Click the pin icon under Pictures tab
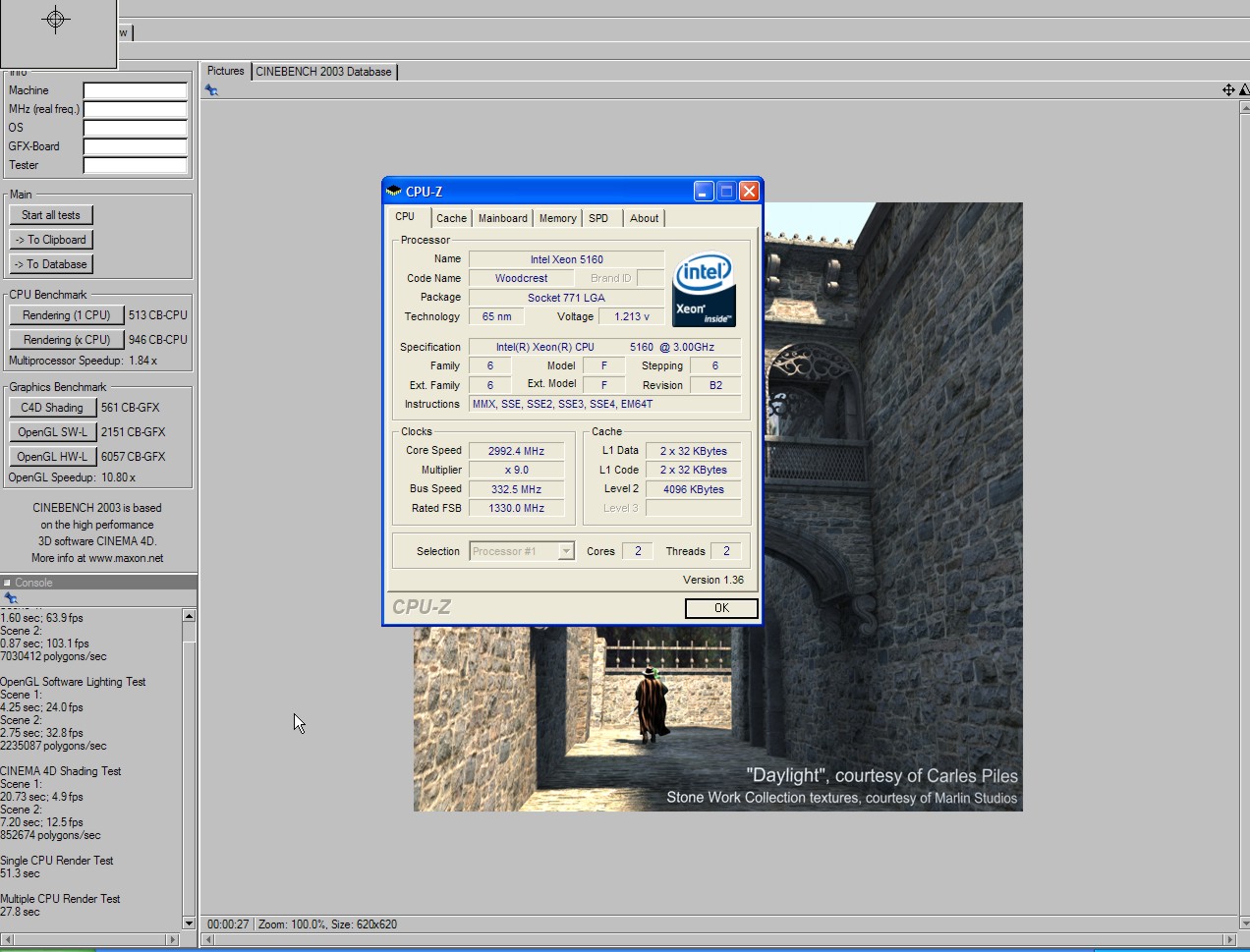The width and height of the screenshot is (1250, 952). [211, 90]
